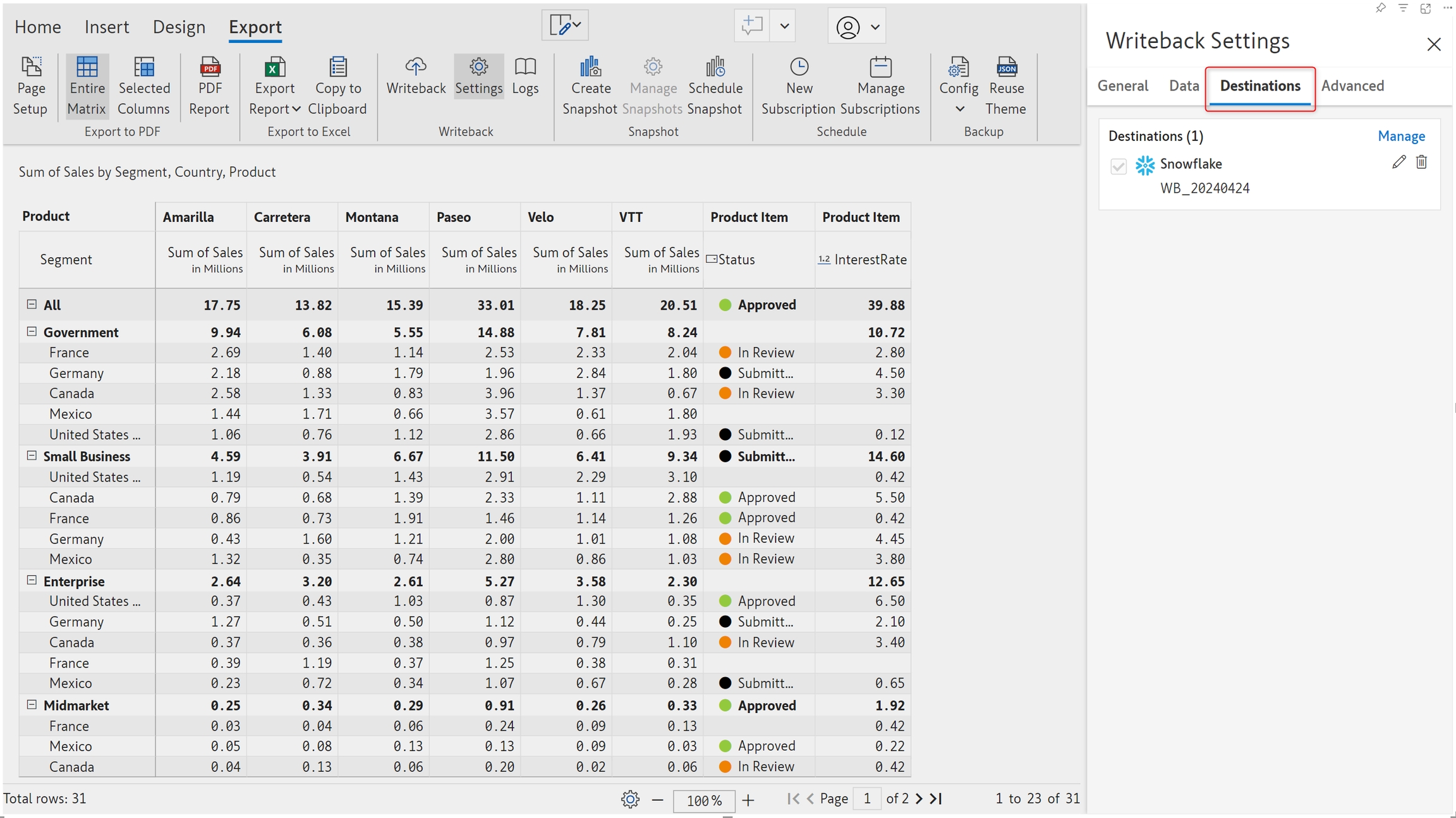The width and height of the screenshot is (1456, 818).
Task: Open the Advanced tab in Writeback Settings
Action: point(1352,86)
